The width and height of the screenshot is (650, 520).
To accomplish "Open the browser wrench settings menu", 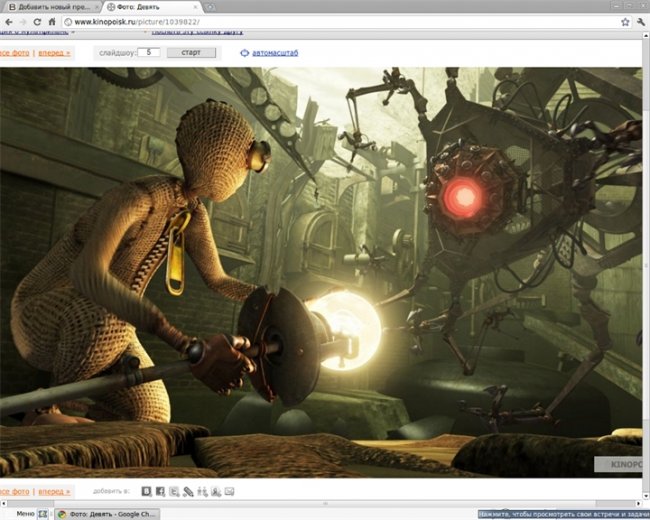I will (640, 21).
